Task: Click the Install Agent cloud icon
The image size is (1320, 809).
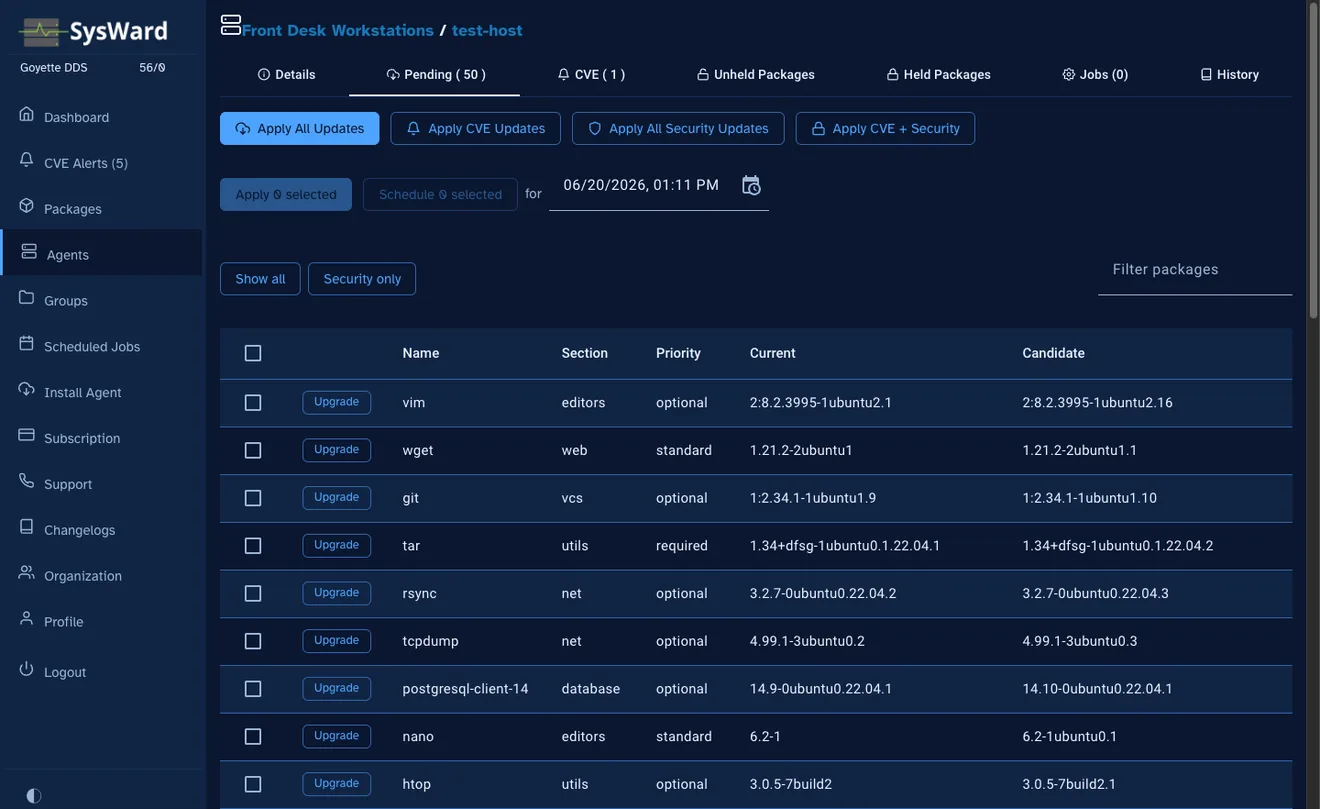Action: 26,390
